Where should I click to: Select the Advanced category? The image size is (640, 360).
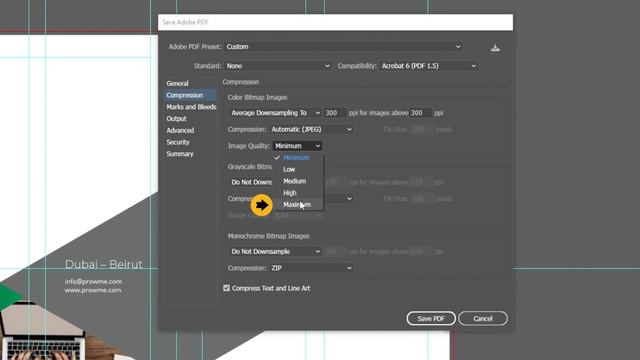[180, 131]
